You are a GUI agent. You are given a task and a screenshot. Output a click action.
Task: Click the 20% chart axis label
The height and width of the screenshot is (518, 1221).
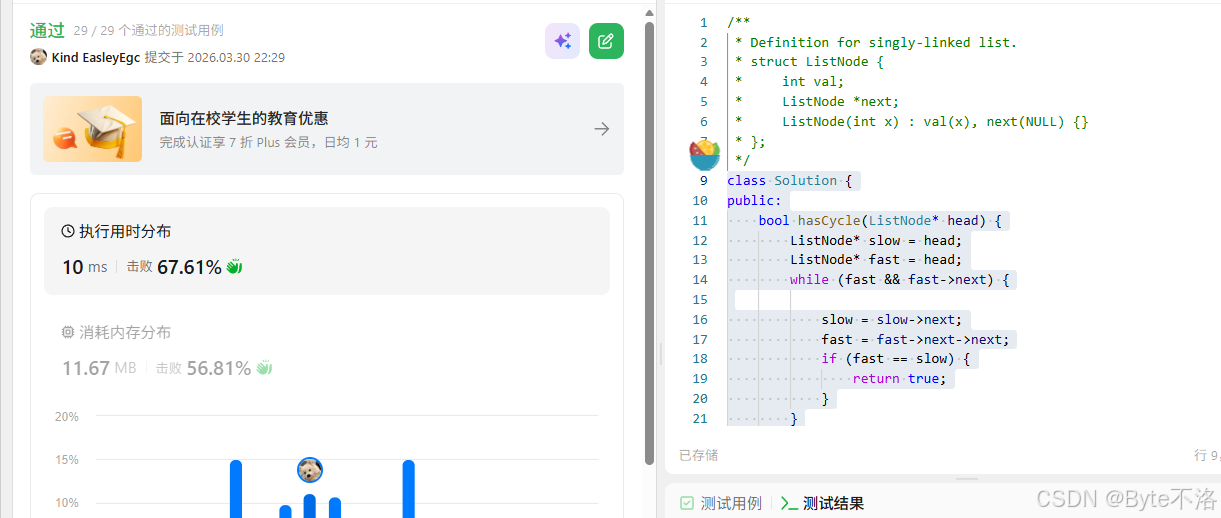point(66,416)
